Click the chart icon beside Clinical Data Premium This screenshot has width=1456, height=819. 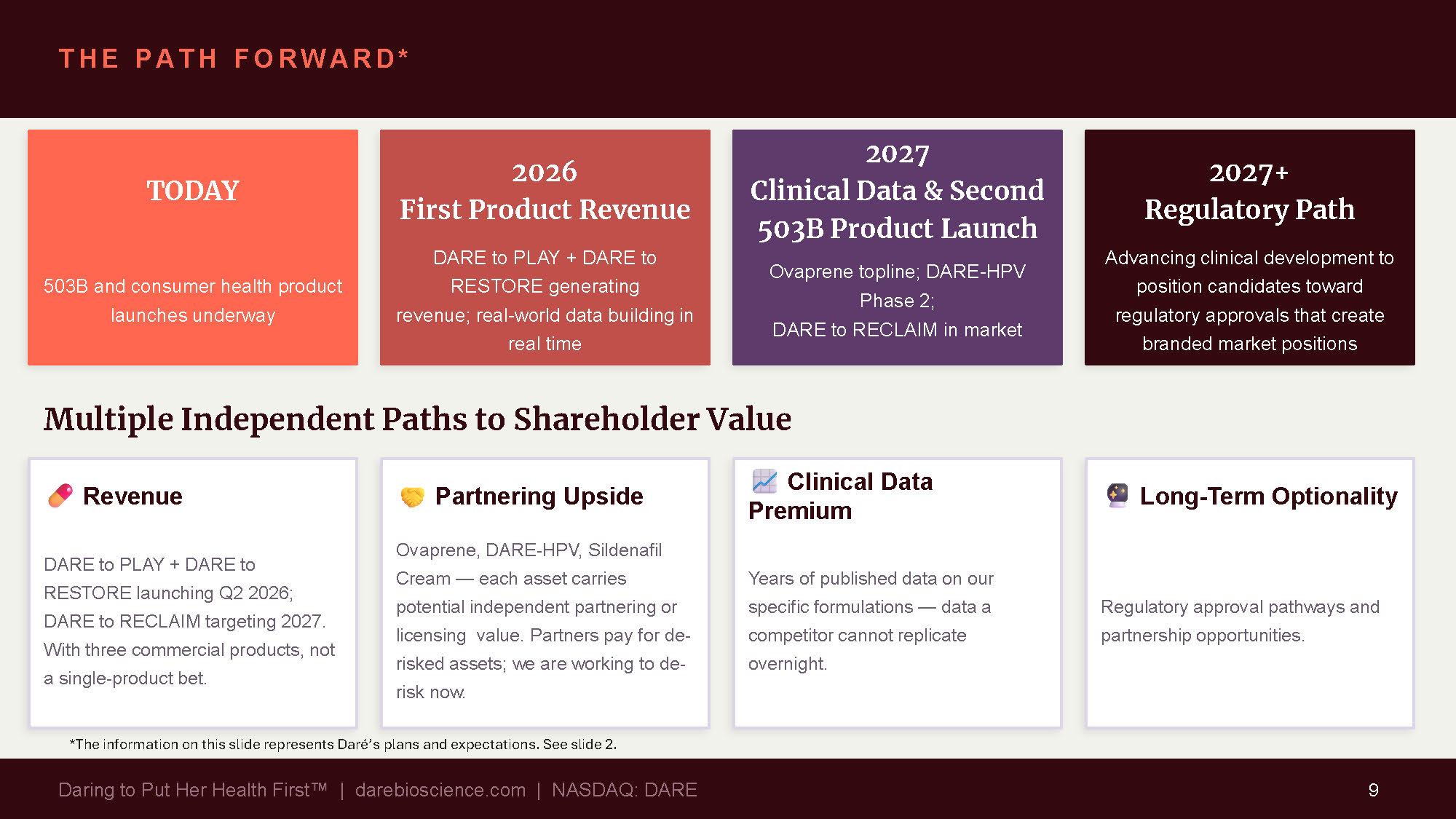[764, 481]
